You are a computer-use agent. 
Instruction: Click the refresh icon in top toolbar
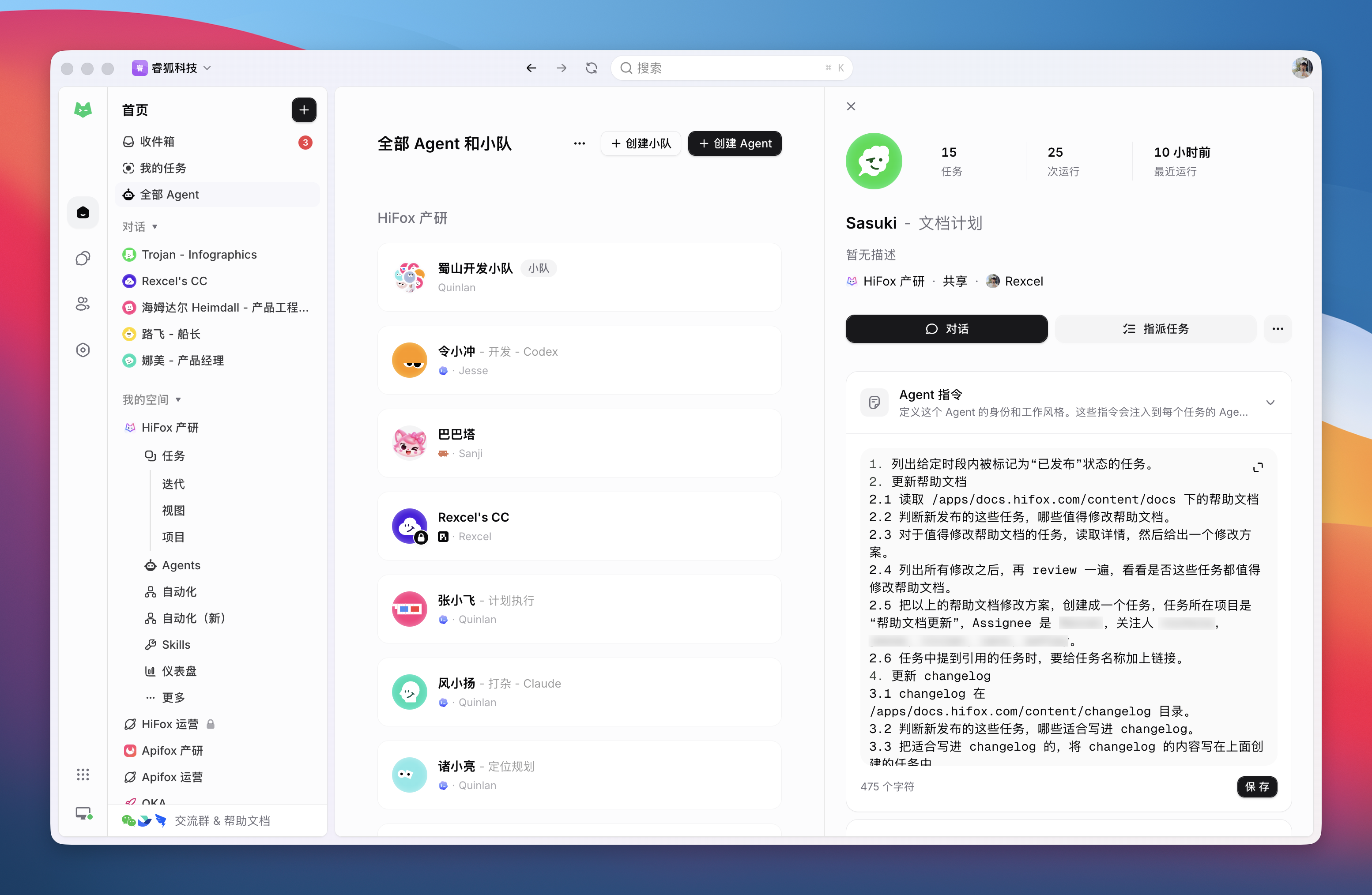591,68
